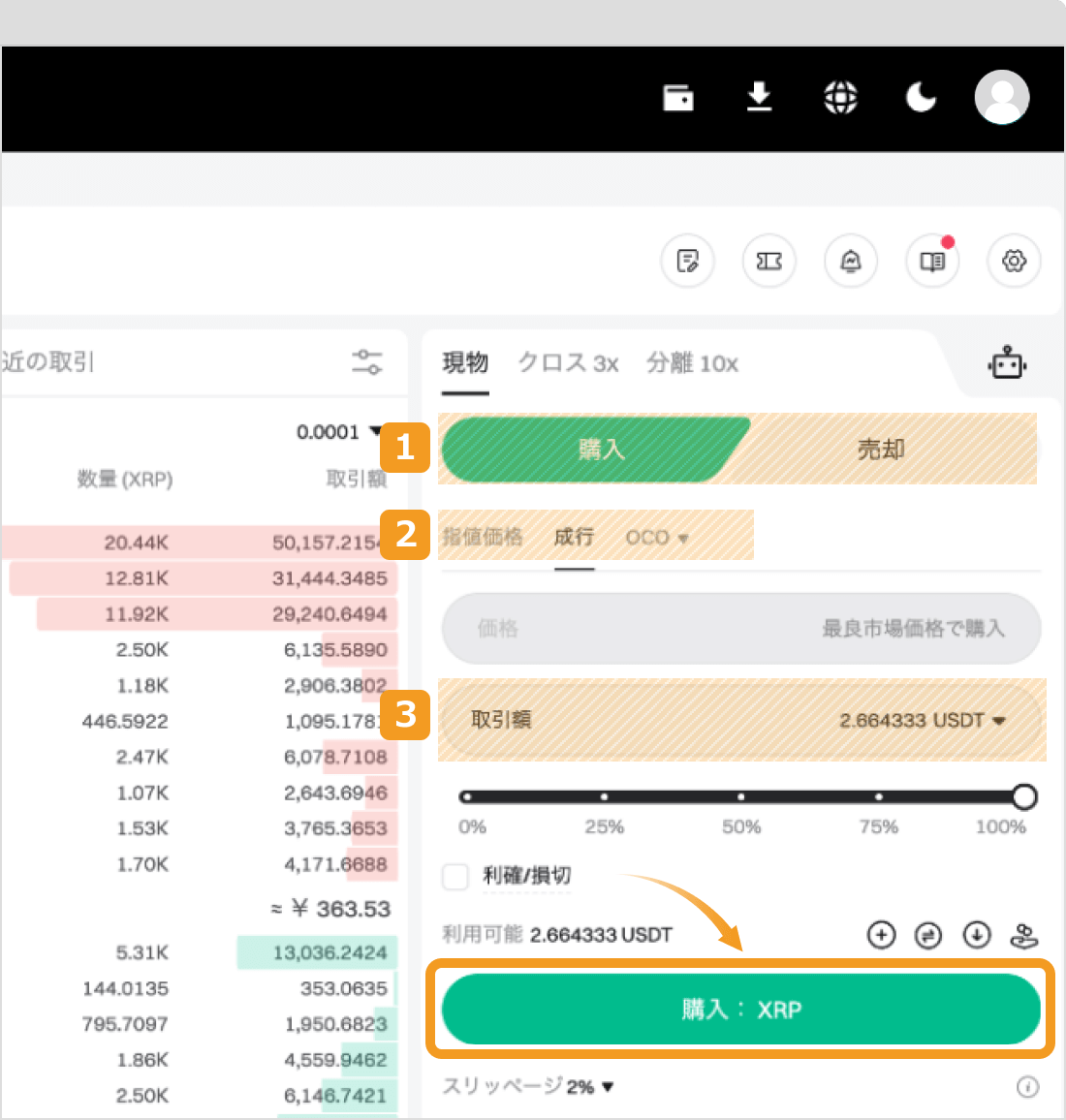Click the 6,146.7421 buy order row
Screen dimensions: 1066x1120
pos(199,1095)
